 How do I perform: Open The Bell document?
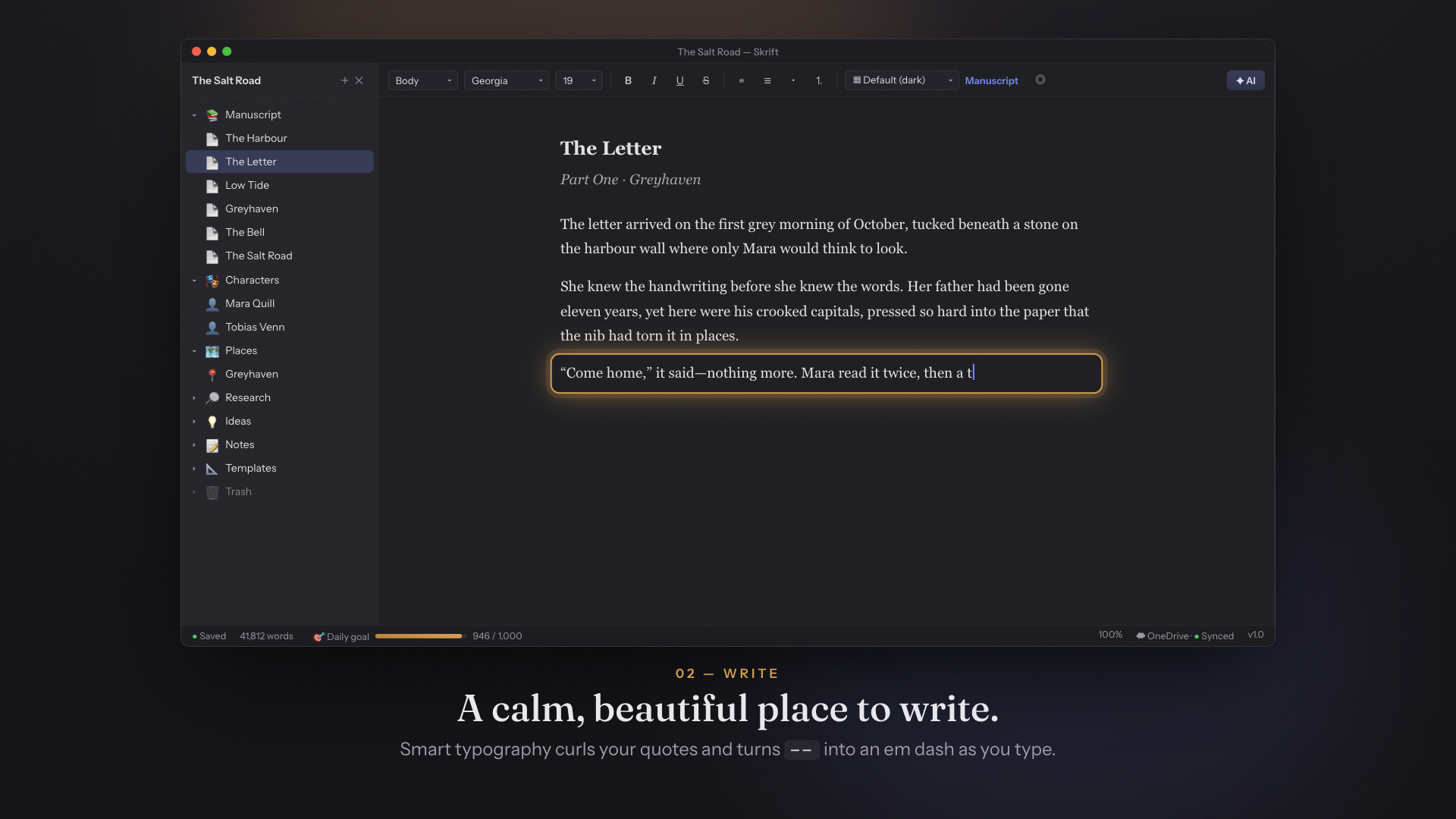pos(280,232)
